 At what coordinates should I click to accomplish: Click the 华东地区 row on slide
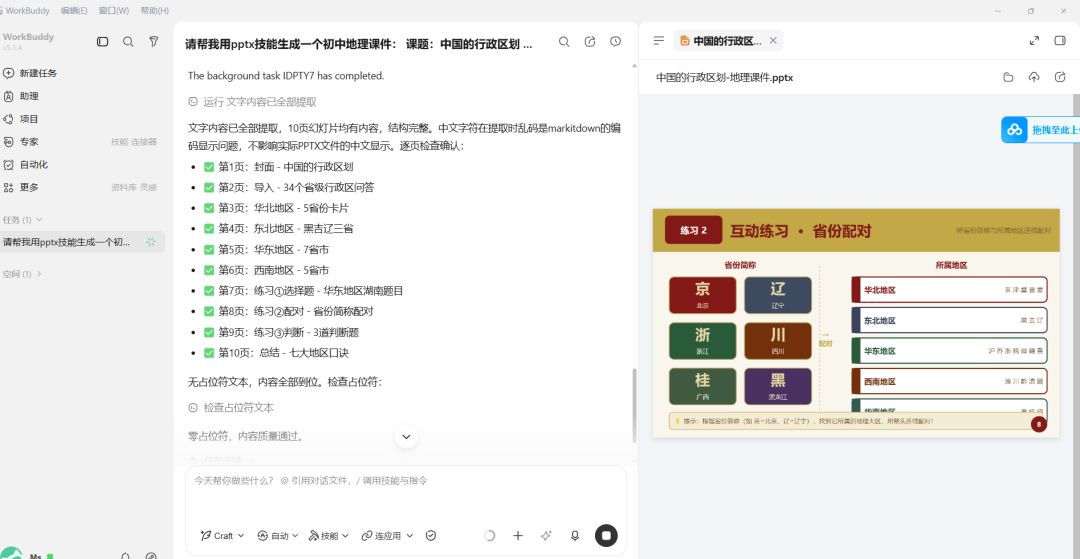click(x=950, y=350)
